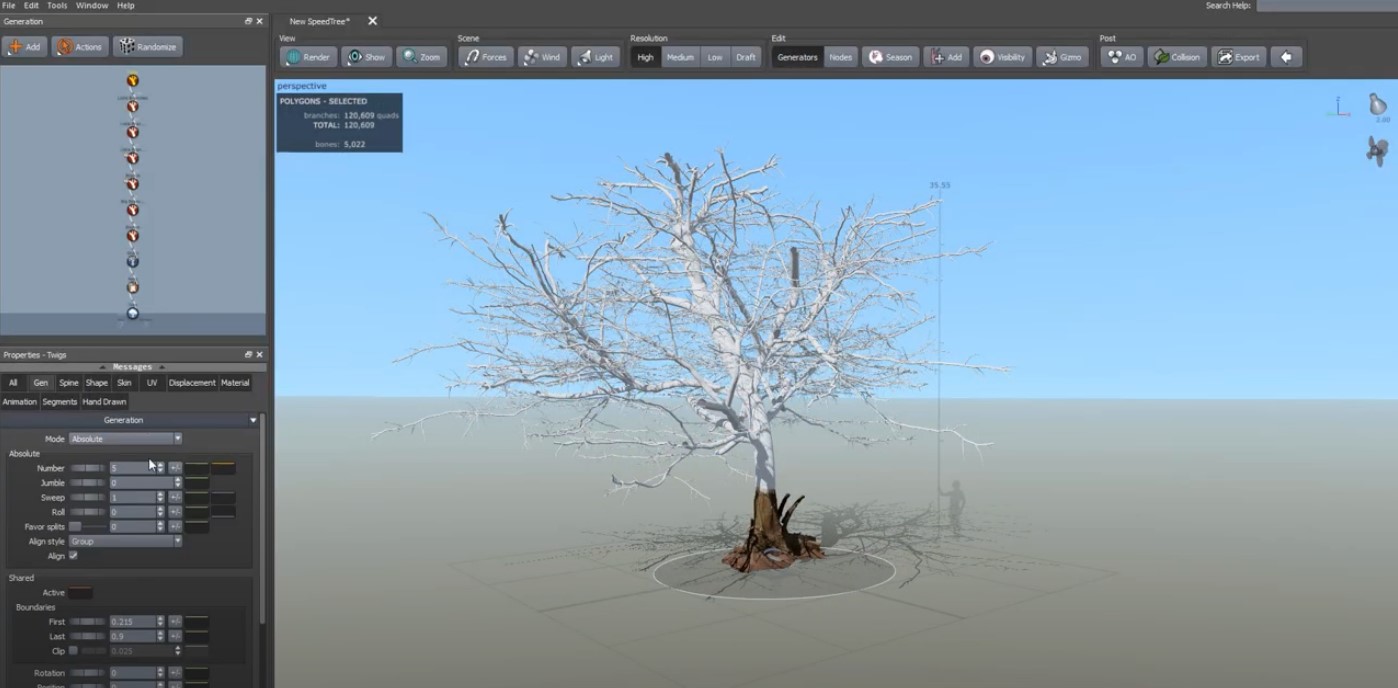Click the Sweep slider bar
This screenshot has width=1398, height=688.
pyautogui.click(x=87, y=497)
